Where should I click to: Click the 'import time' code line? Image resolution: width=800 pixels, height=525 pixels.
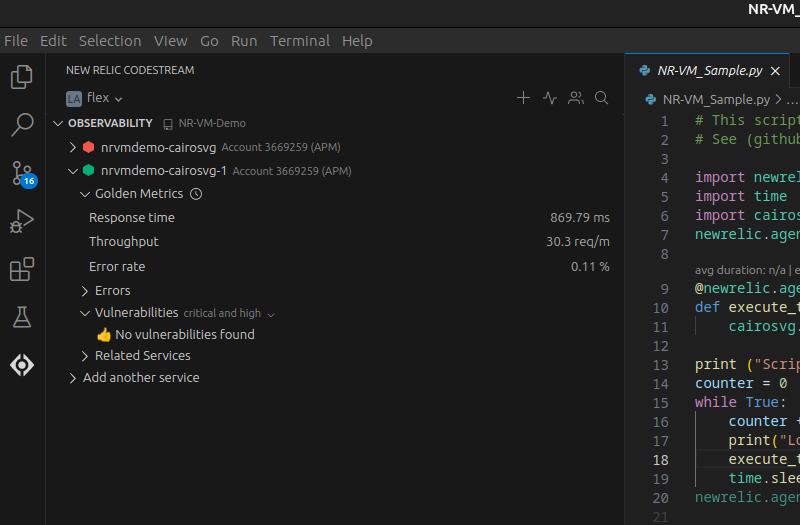tap(741, 196)
